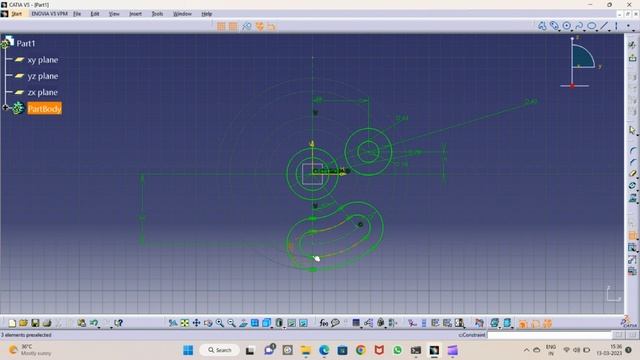Image resolution: width=640 pixels, height=360 pixels.
Task: Select yz plane in specification tree
Action: pos(42,76)
